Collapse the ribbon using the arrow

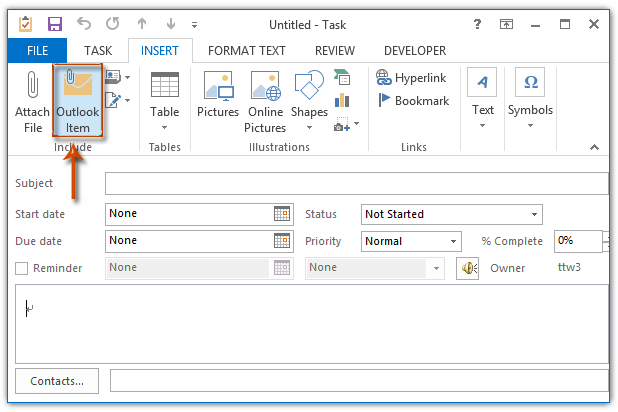point(594,147)
